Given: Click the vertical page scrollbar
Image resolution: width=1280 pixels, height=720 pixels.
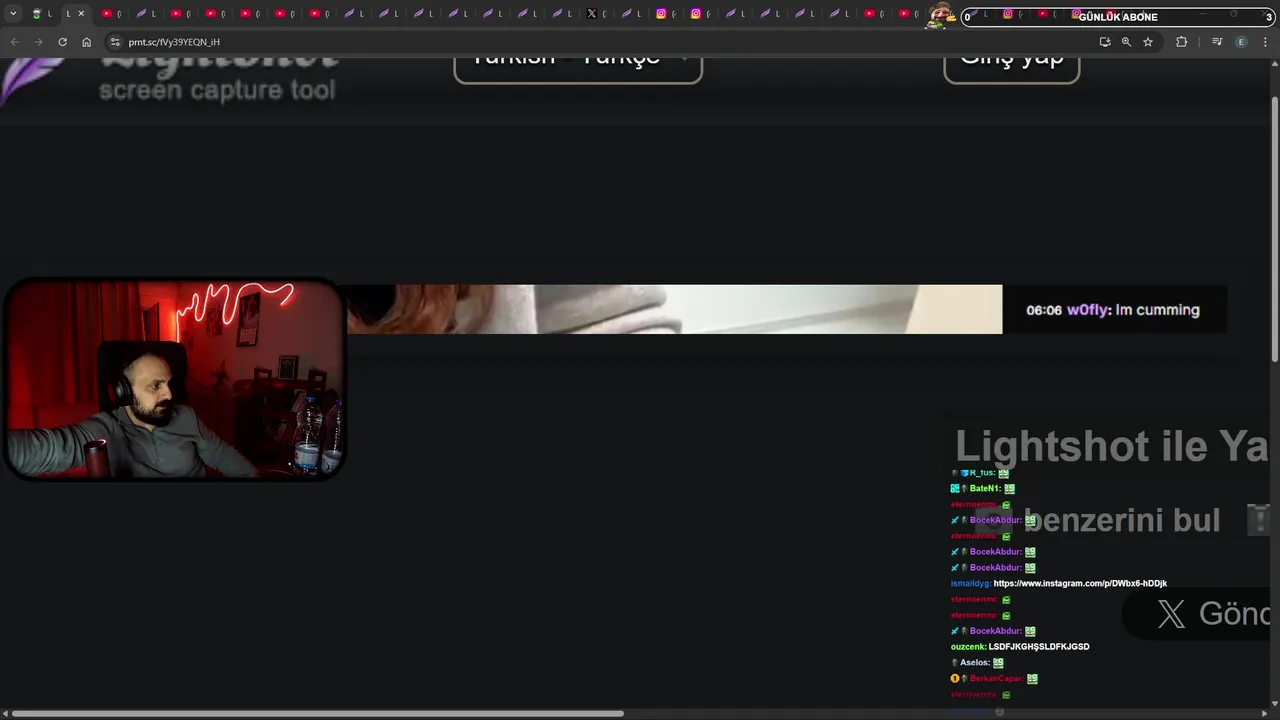Looking at the screenshot, I should point(1274,228).
